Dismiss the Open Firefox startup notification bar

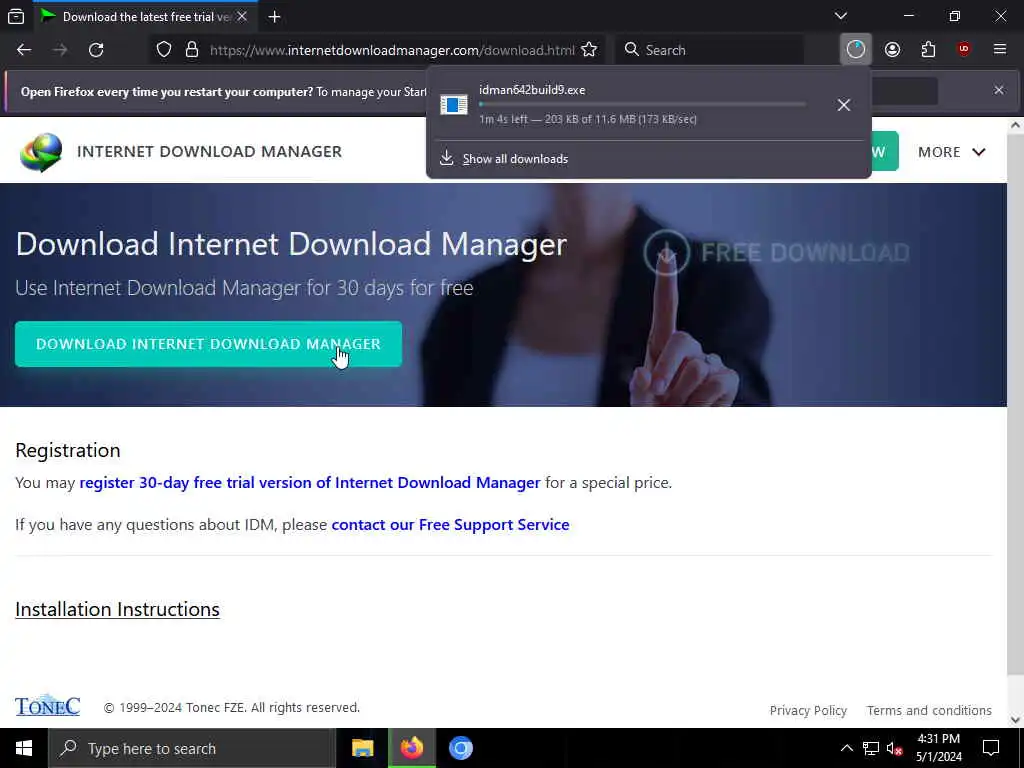click(999, 90)
